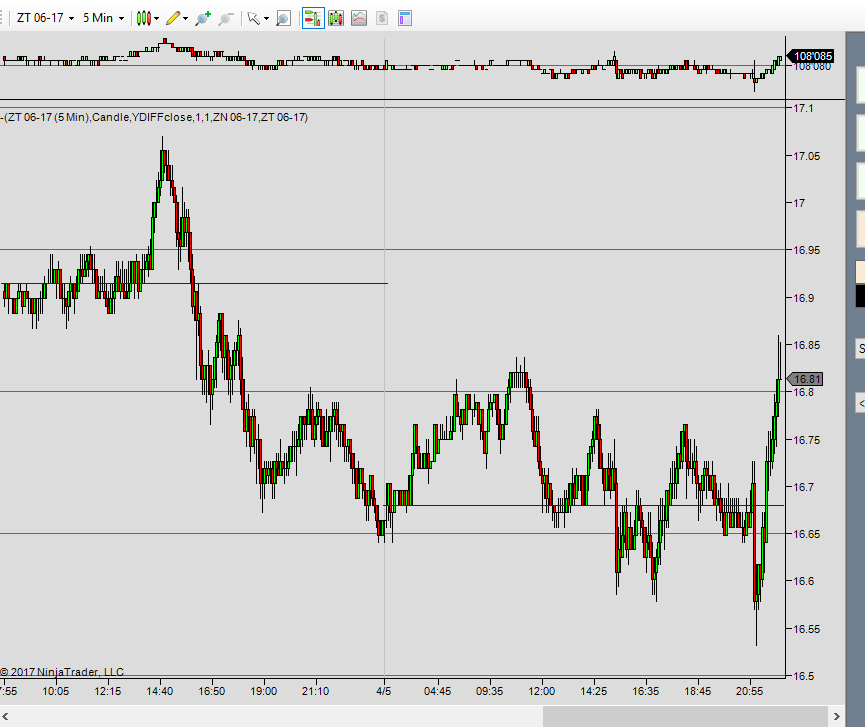Click the 04:45 time axis label
This screenshot has height=727, width=865.
click(437, 691)
